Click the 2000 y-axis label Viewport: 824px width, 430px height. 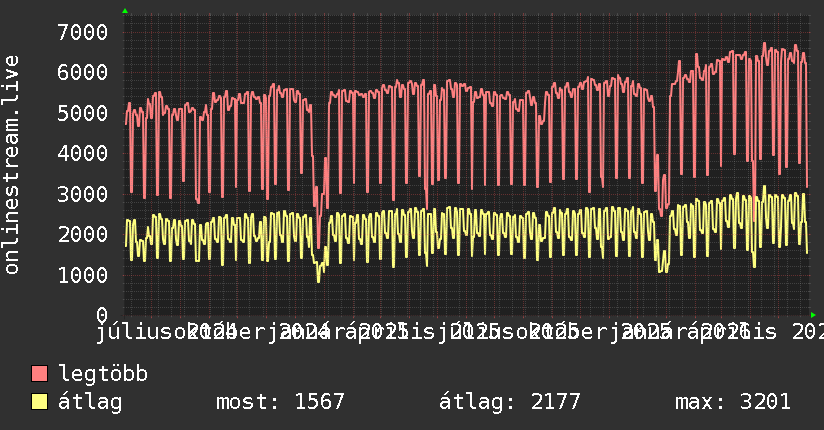point(83,235)
